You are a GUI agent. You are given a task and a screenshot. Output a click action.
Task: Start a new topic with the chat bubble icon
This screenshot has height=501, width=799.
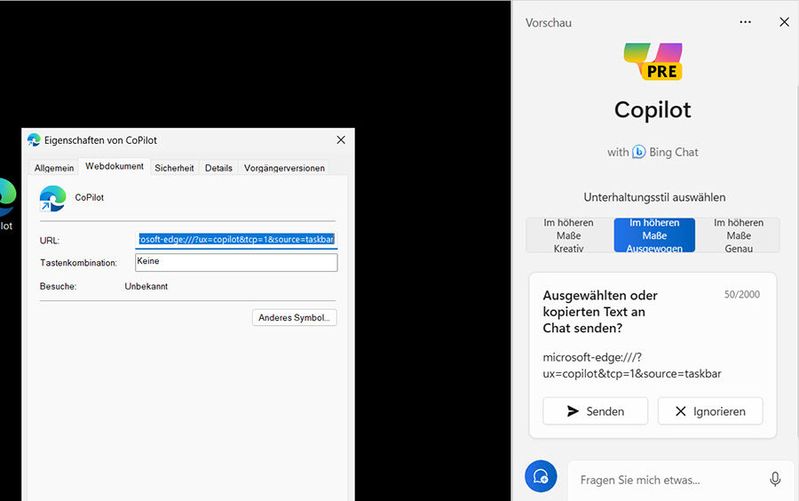tap(541, 476)
